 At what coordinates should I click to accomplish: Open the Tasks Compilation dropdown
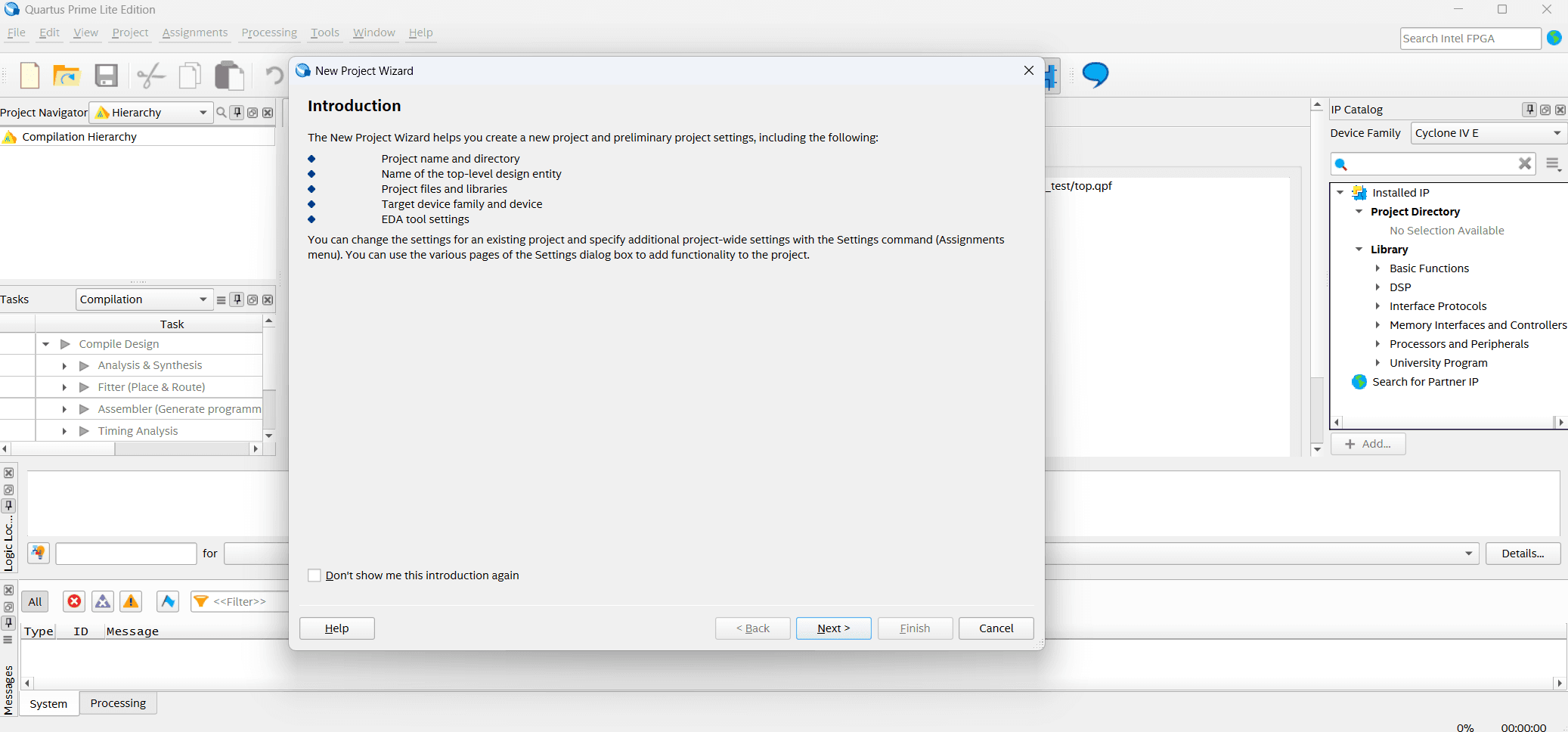[143, 299]
